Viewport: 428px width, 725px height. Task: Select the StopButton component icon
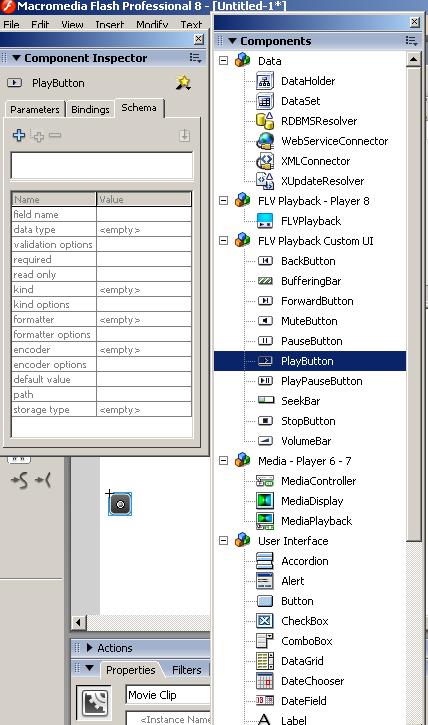click(x=265, y=421)
